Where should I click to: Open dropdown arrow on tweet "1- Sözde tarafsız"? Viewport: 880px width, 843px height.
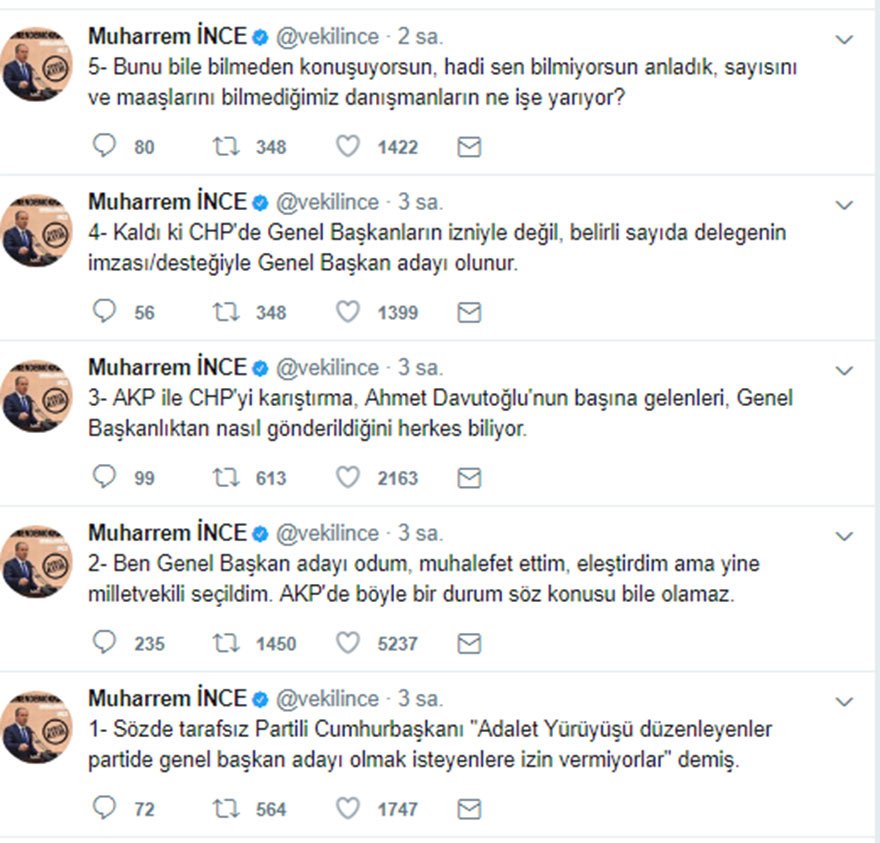[844, 701]
